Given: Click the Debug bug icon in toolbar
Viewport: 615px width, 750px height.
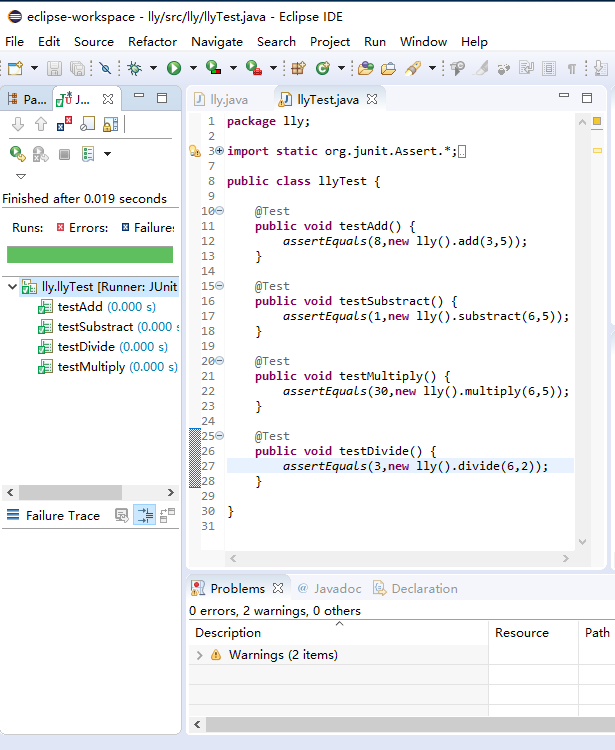Looking at the screenshot, I should 133,68.
